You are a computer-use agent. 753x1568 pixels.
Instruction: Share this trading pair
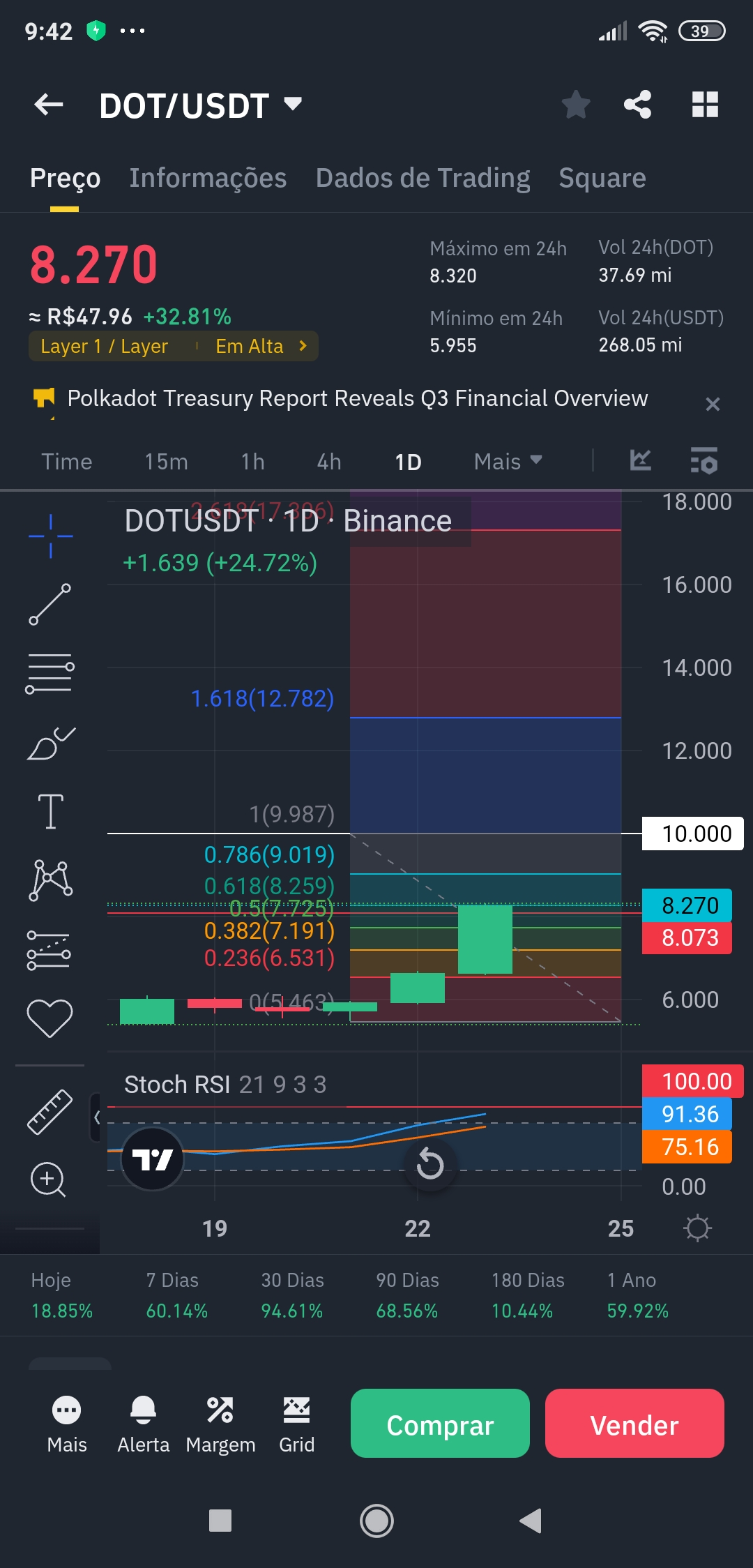point(637,105)
